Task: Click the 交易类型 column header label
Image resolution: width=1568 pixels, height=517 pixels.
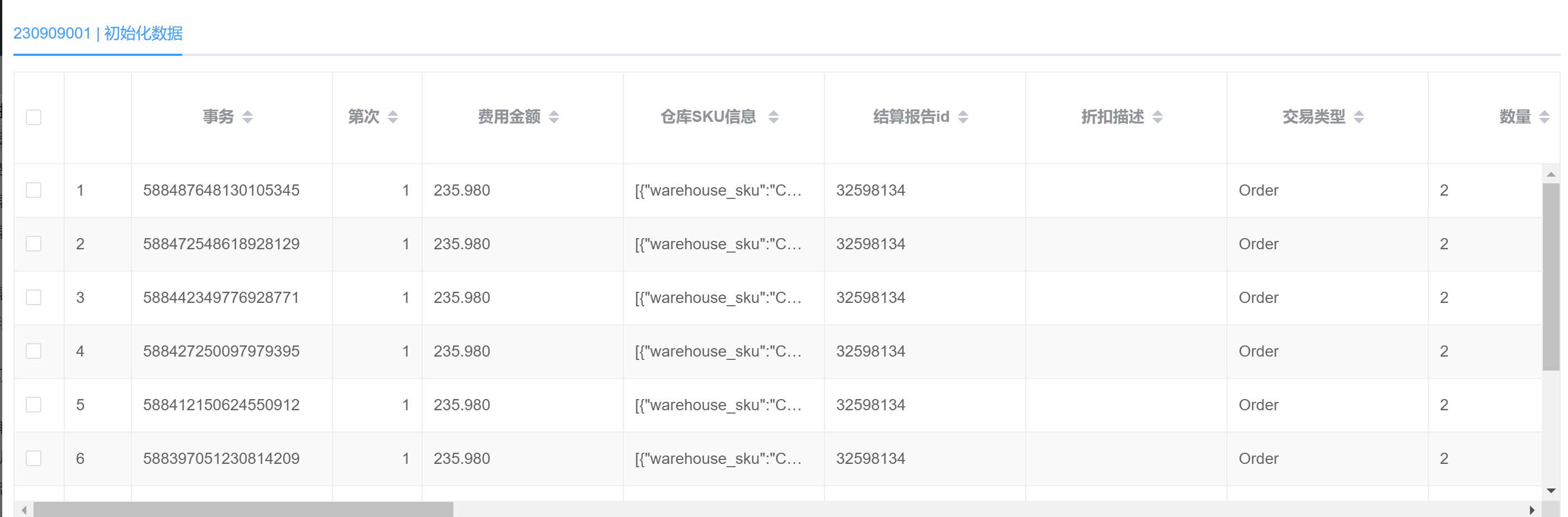Action: point(1314,116)
